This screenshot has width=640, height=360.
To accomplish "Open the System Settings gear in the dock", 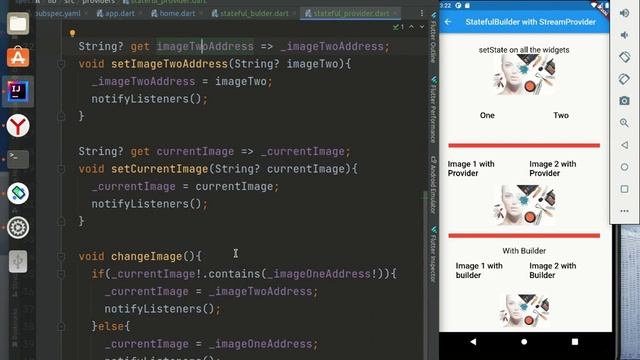I will (x=18, y=227).
